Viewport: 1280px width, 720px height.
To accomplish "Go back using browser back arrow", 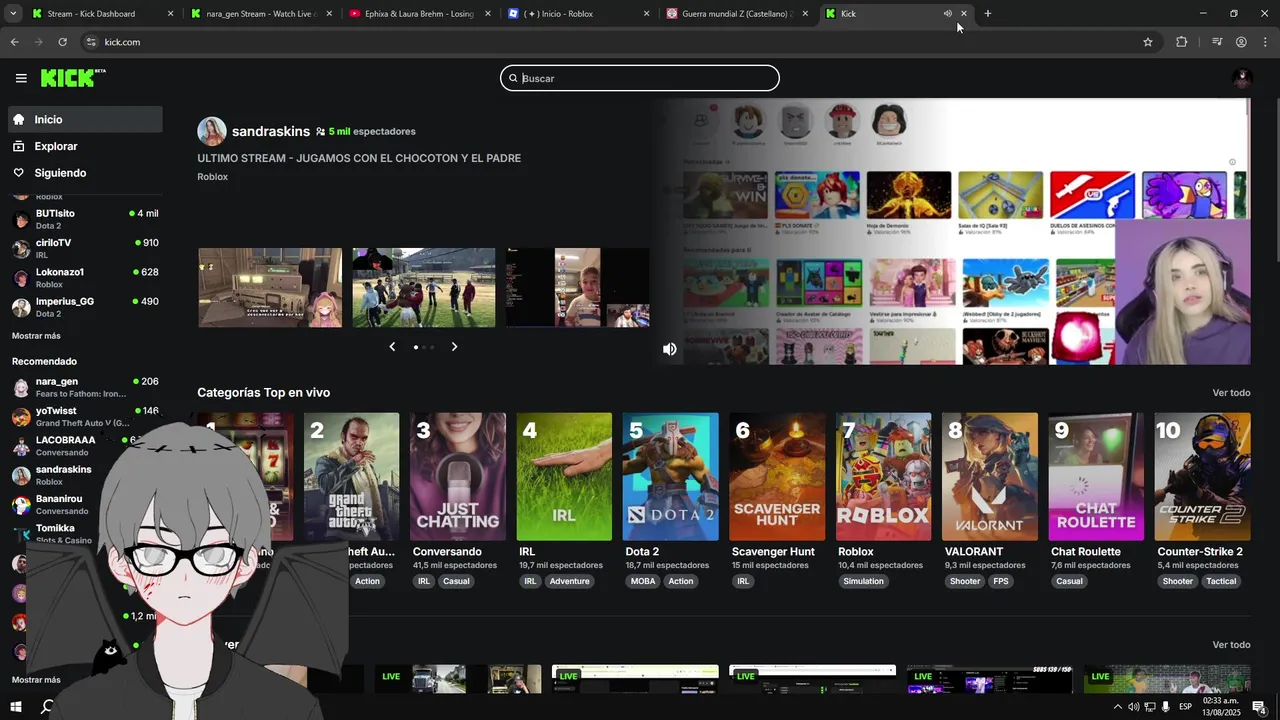I will tap(14, 42).
